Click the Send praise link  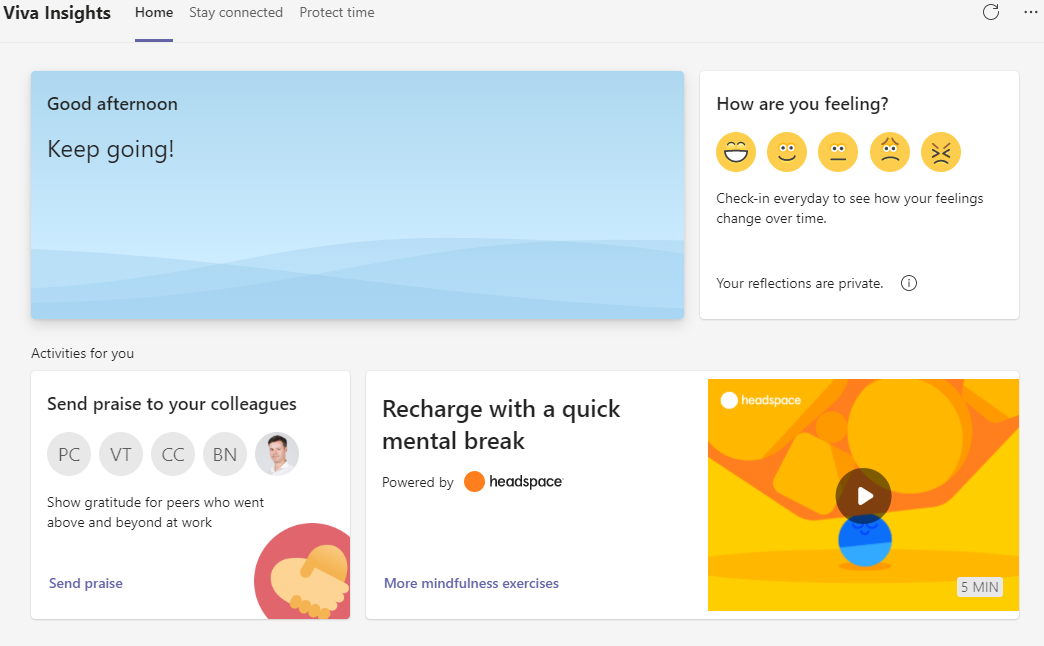click(86, 583)
